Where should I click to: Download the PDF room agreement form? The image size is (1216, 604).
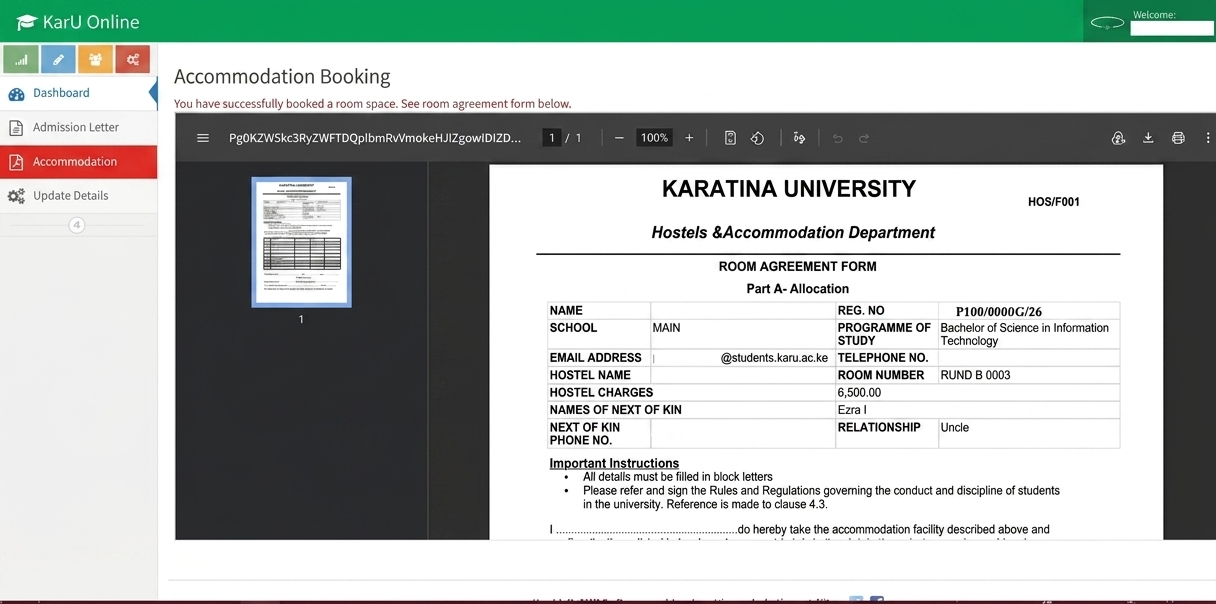click(x=1149, y=138)
